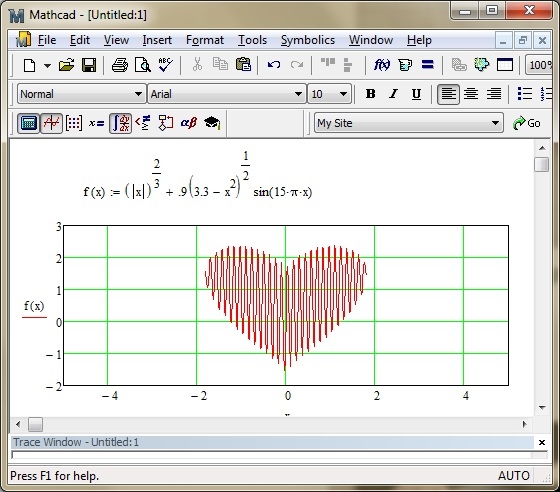
Task: Open the Symbolics menu
Action: [308, 40]
